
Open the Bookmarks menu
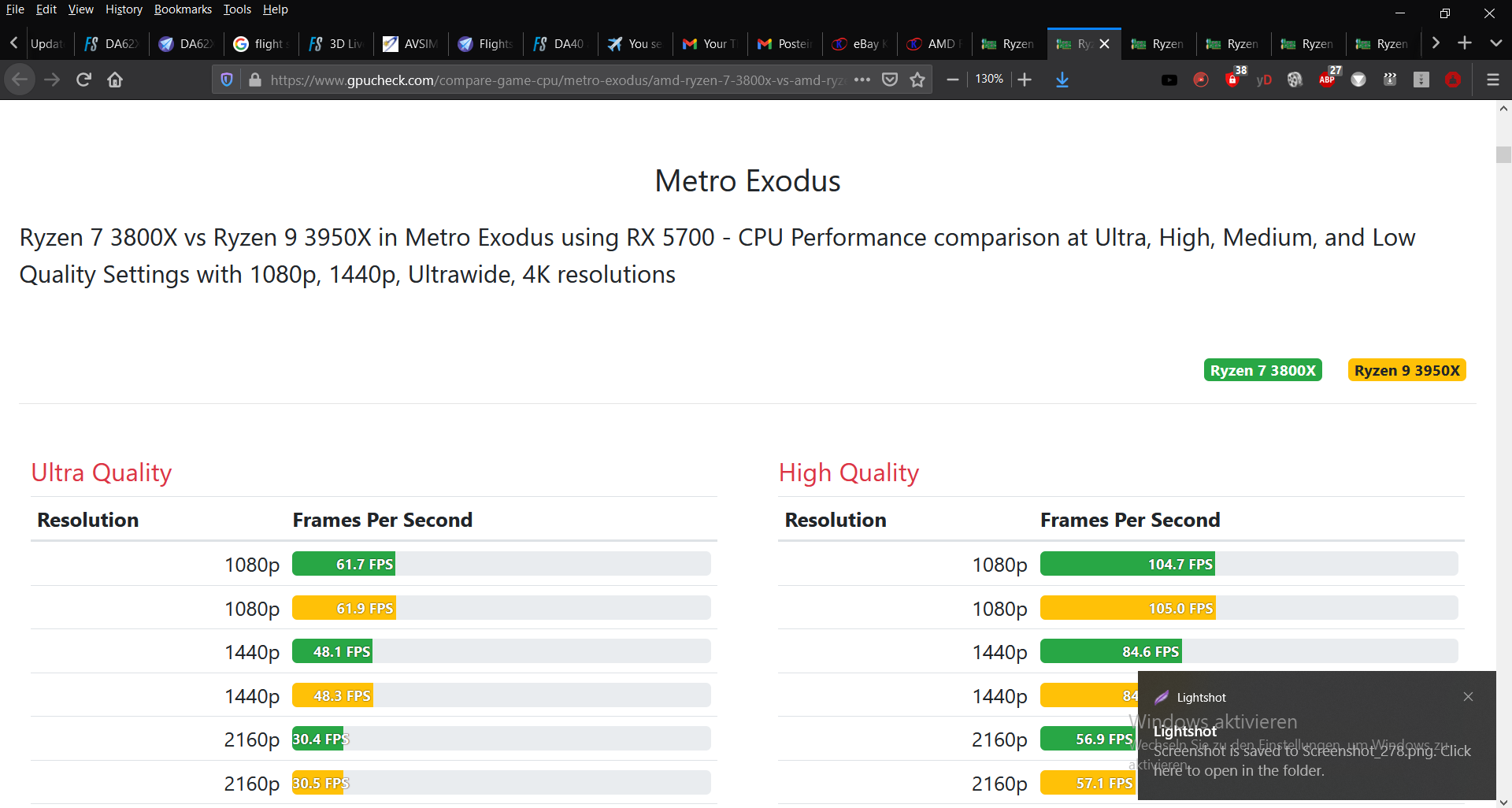pyautogui.click(x=183, y=9)
